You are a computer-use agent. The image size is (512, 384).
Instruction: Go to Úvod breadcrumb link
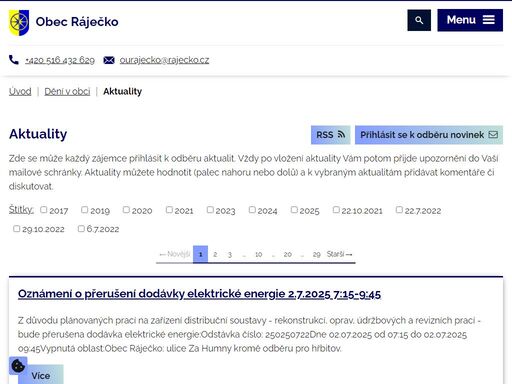tap(20, 91)
